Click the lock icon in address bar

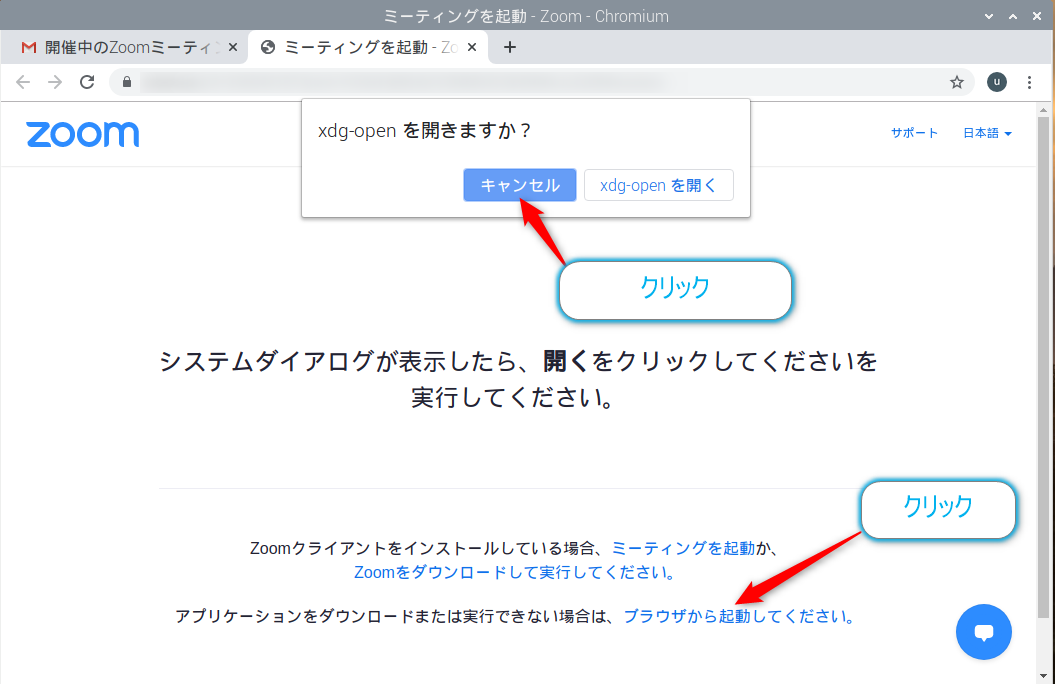126,82
